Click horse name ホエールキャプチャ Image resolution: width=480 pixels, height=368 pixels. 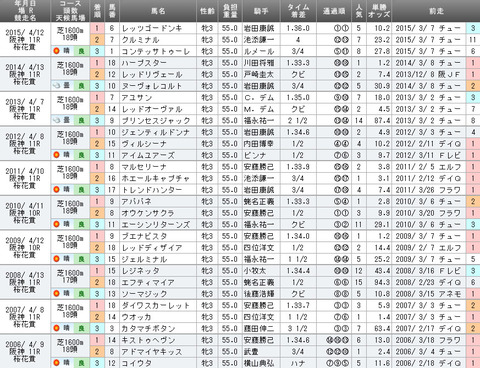pyautogui.click(x=156, y=178)
